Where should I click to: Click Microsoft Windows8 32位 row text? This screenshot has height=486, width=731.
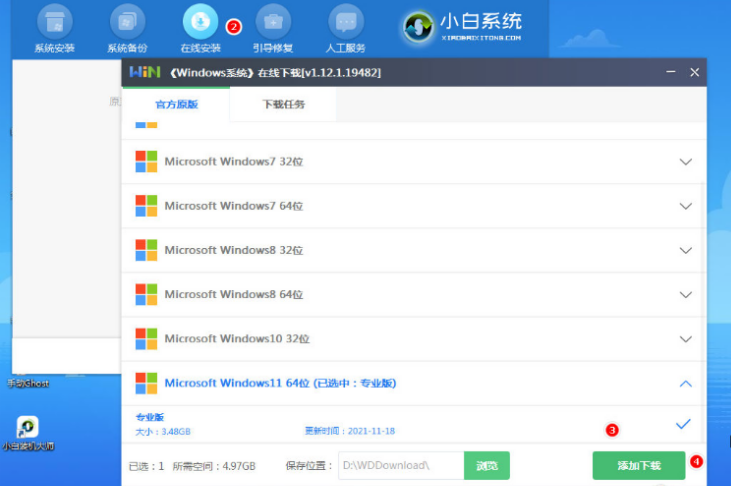tap(234, 250)
